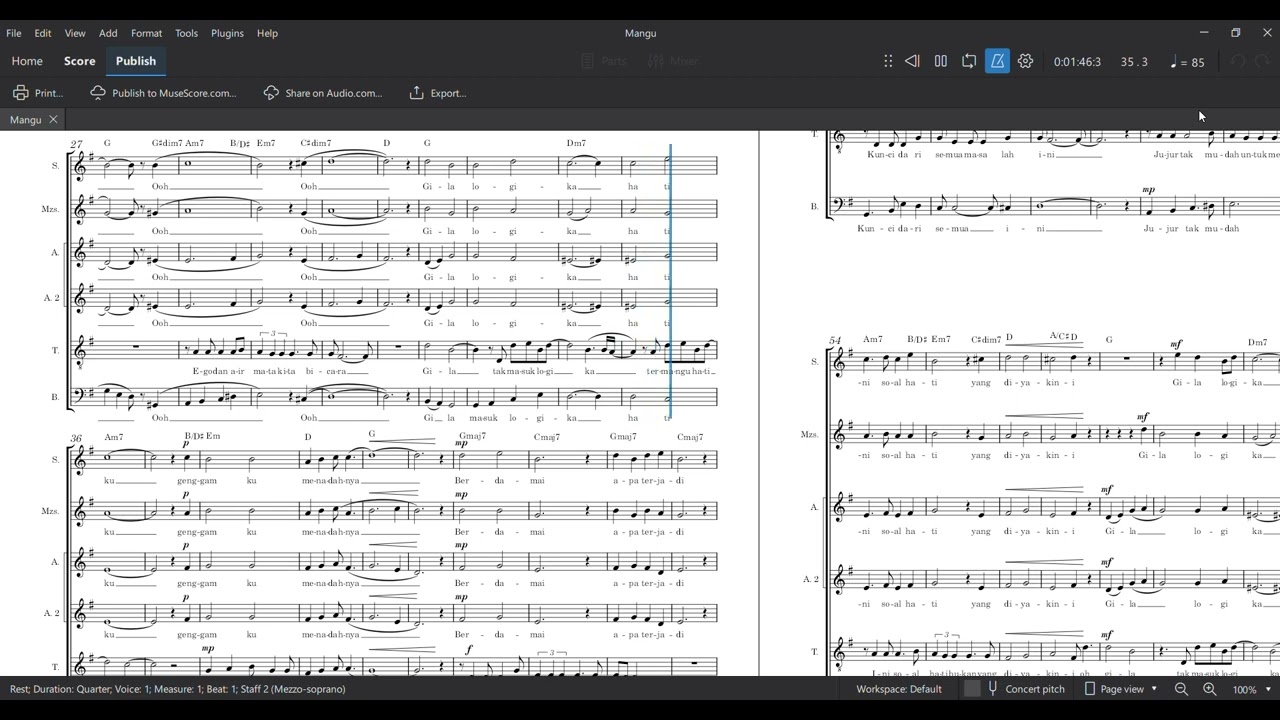Pause the score playback
The height and width of the screenshot is (720, 1280).
[x=941, y=61]
